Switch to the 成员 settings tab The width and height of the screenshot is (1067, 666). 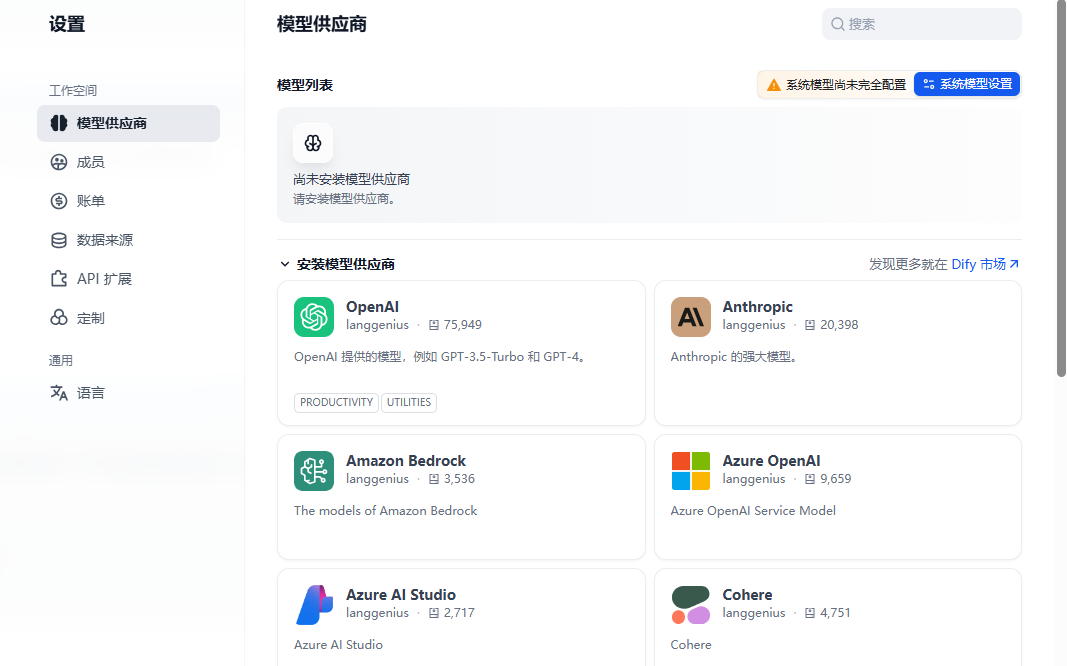point(129,162)
